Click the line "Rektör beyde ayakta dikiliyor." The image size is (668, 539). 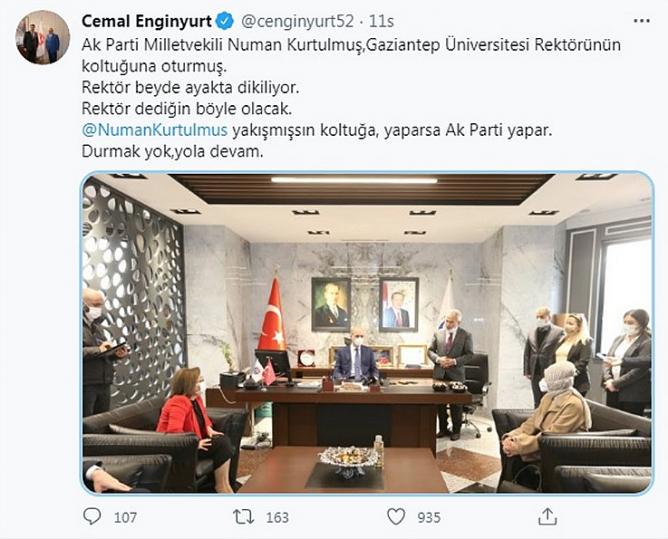pos(190,88)
